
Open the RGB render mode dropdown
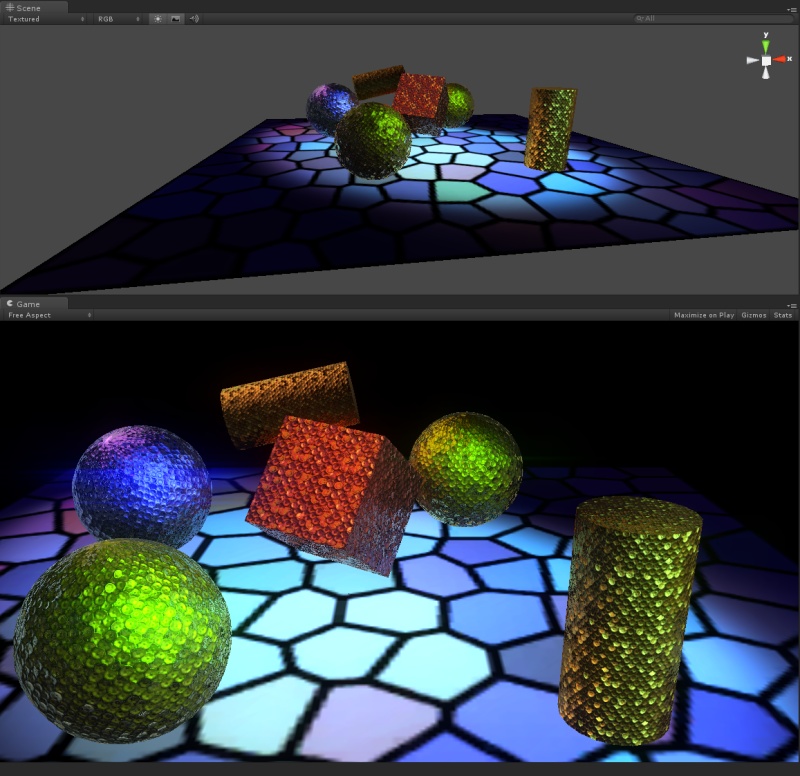[x=105, y=18]
